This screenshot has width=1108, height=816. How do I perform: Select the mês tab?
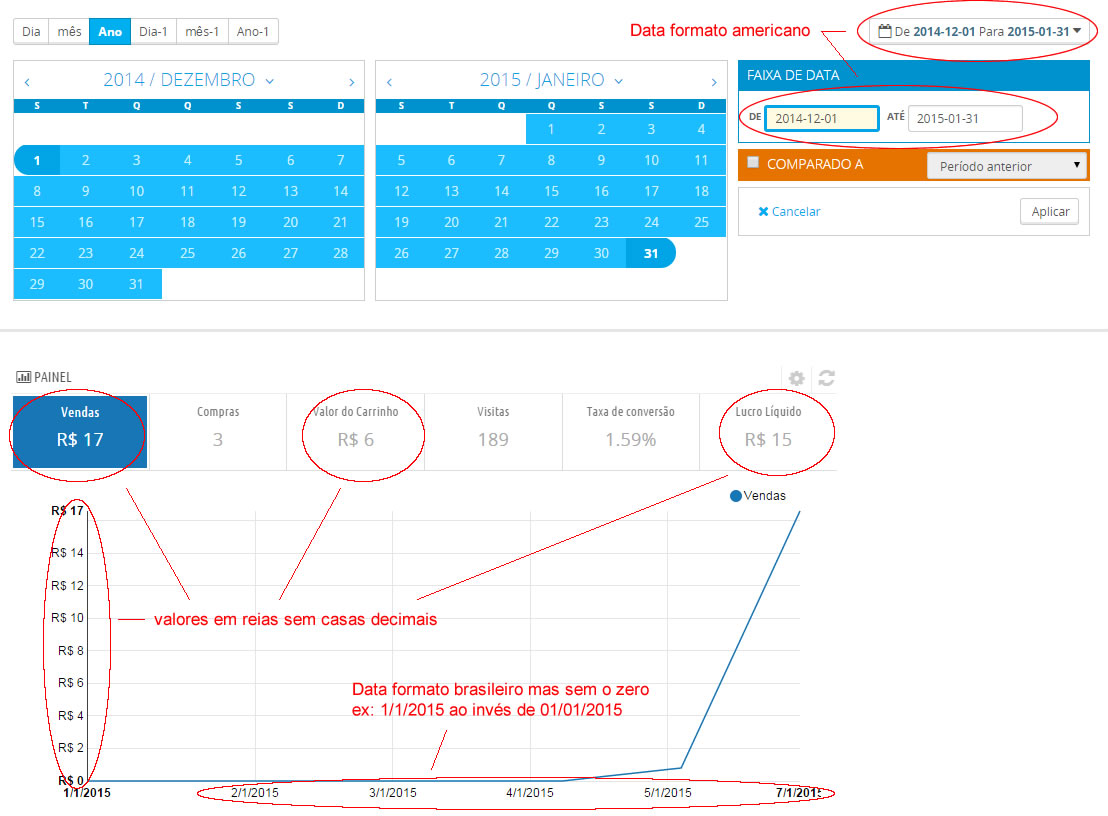point(69,32)
